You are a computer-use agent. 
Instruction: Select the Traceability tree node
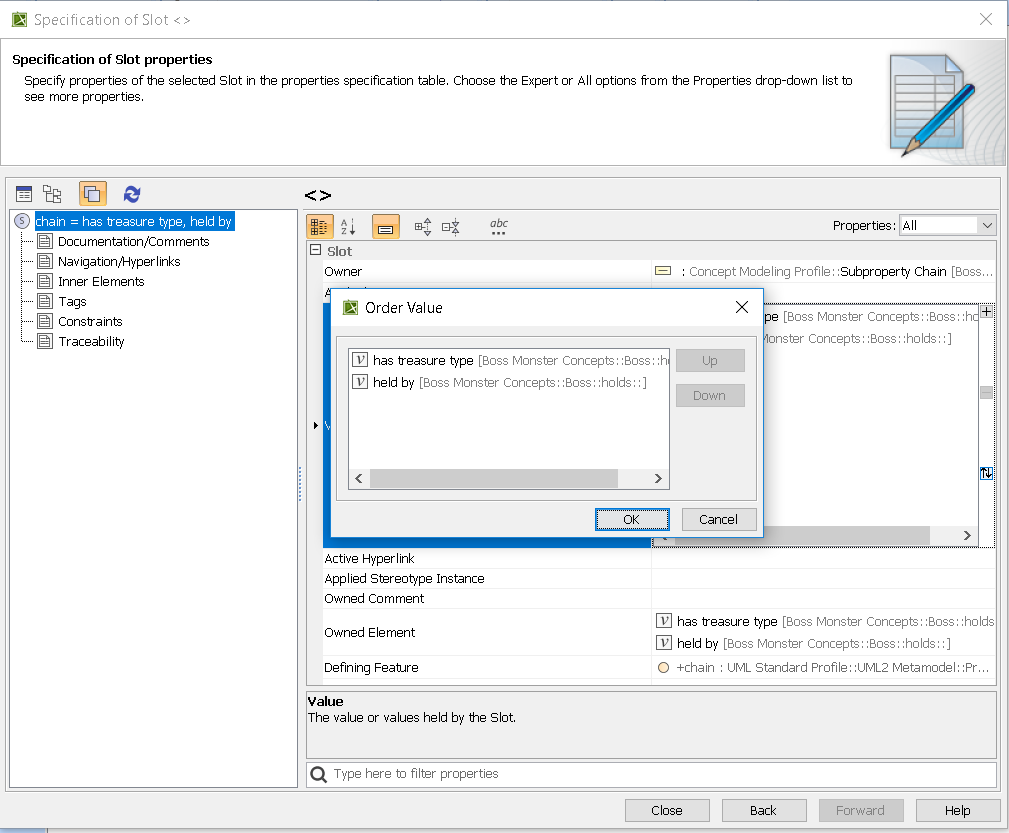pos(91,341)
